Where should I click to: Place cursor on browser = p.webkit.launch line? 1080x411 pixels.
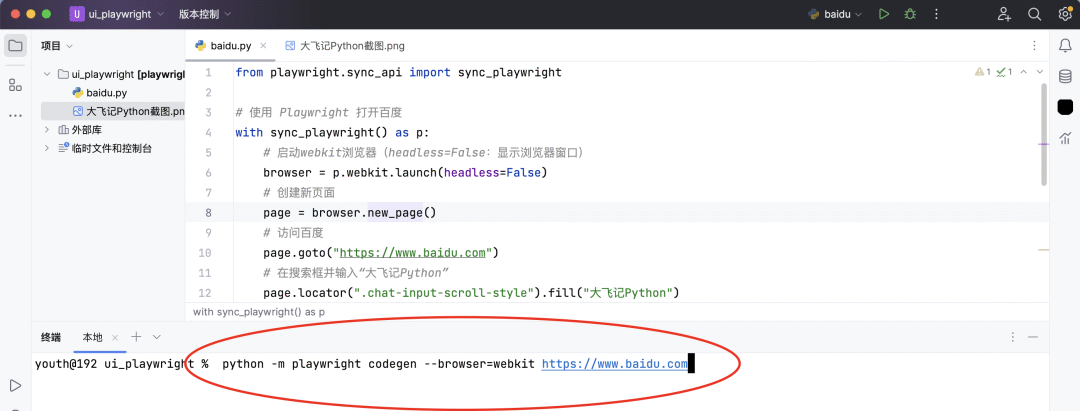click(x=405, y=172)
